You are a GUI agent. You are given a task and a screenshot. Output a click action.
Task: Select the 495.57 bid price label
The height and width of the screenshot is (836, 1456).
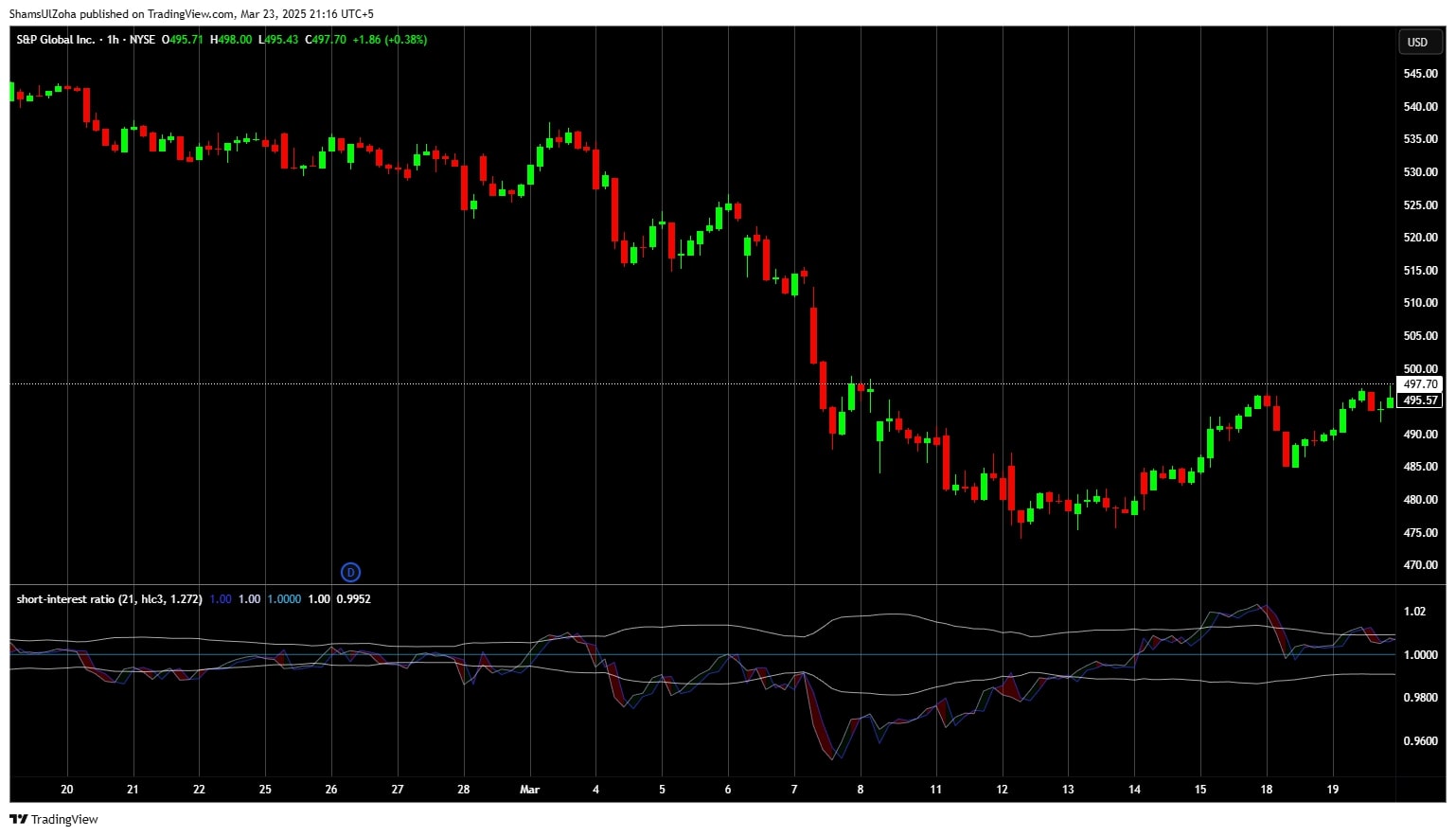pos(1418,400)
